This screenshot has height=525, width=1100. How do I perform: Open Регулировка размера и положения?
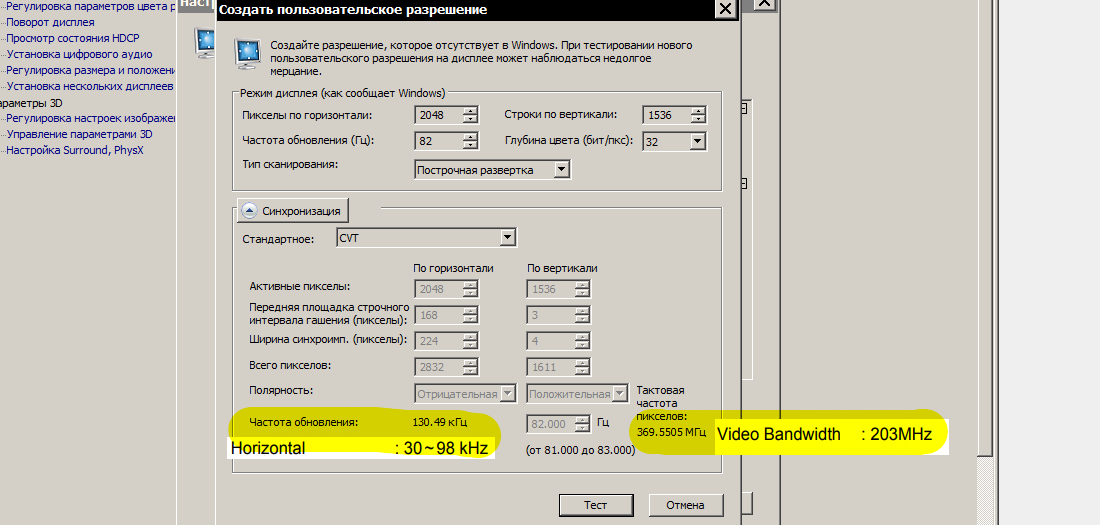tap(90, 70)
